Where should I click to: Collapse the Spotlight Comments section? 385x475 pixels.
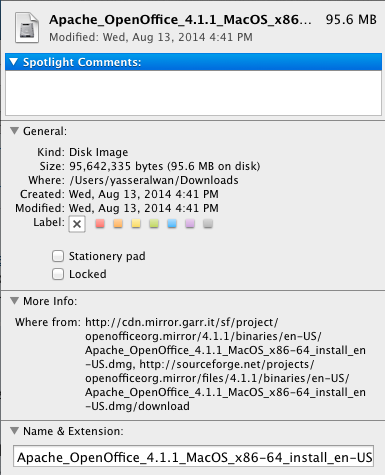[x=14, y=62]
